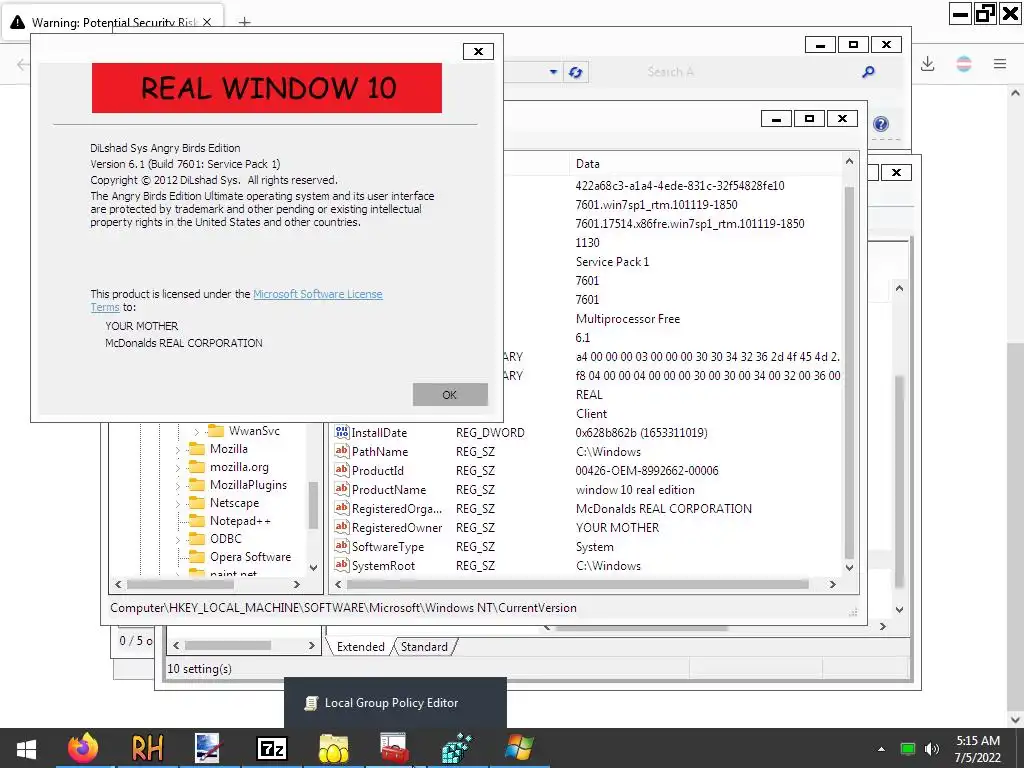Click the registry values list scroll-down arrow
This screenshot has width=1024, height=768.
point(849,568)
